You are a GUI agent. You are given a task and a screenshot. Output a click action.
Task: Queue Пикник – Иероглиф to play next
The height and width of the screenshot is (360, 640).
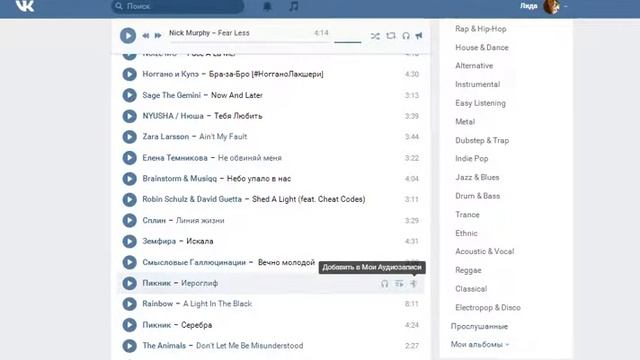coord(399,284)
